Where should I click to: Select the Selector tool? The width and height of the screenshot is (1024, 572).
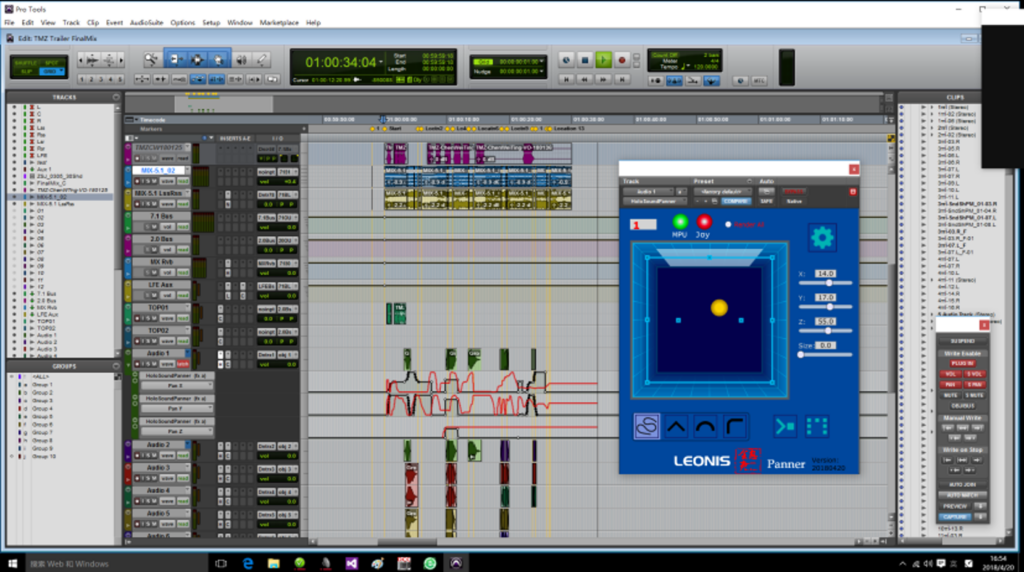coord(197,60)
